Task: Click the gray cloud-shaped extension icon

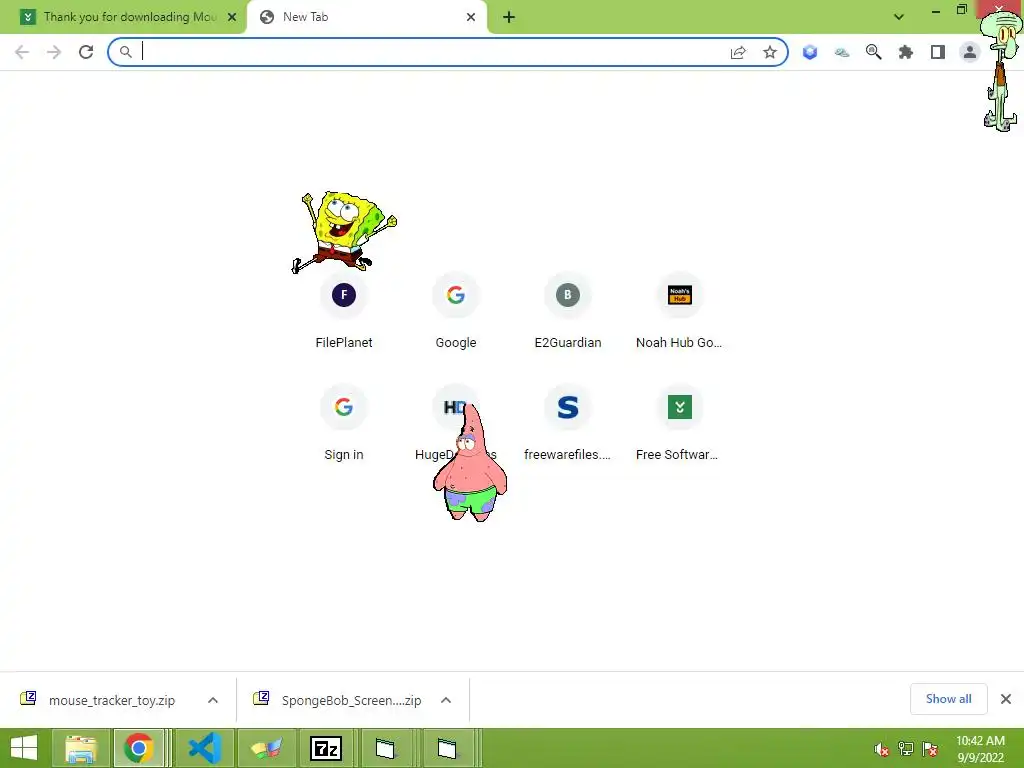Action: (x=842, y=52)
